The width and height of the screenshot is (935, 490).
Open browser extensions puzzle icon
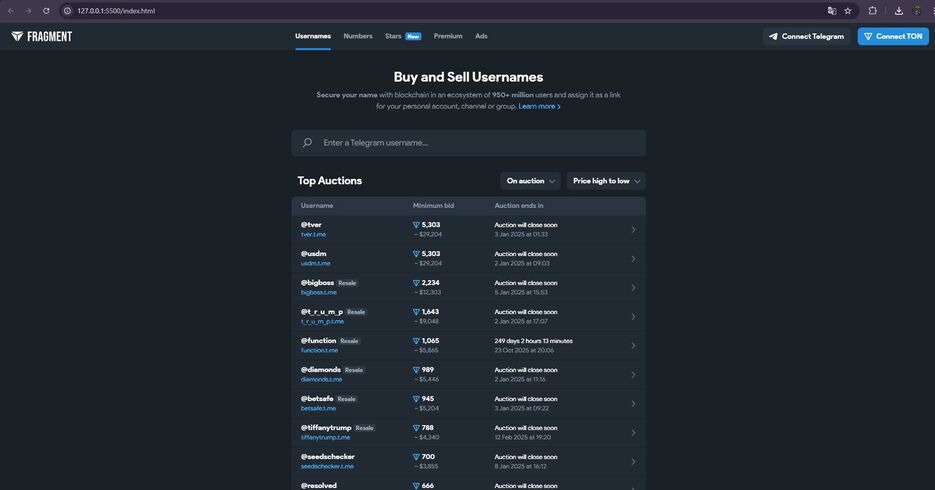[x=873, y=11]
